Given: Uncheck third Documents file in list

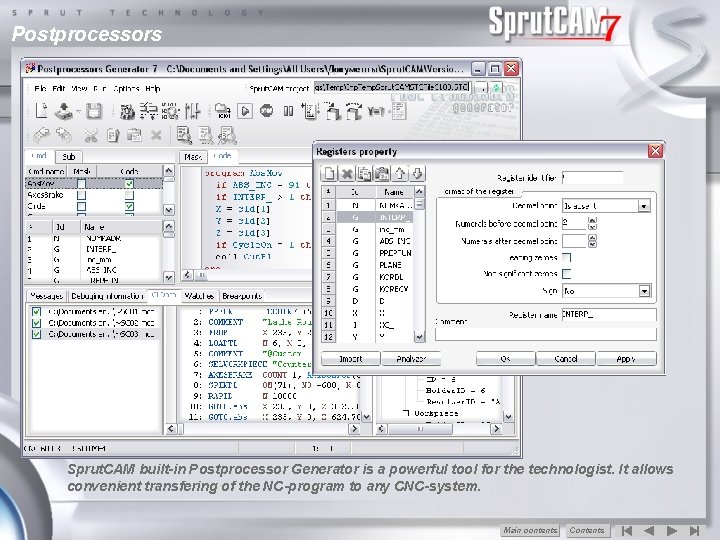Looking at the screenshot, I should 36,335.
